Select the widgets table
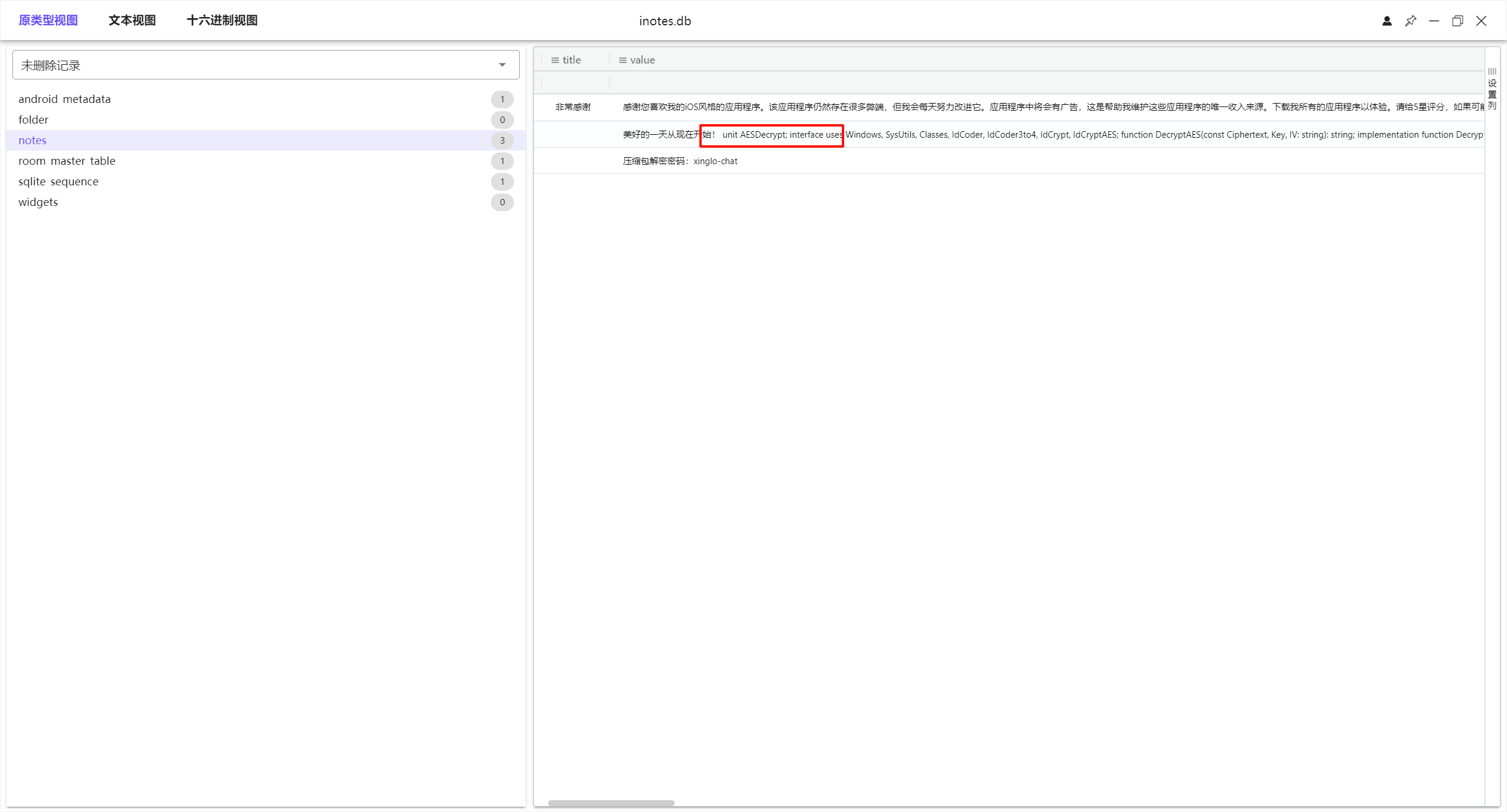1507x812 pixels. tap(38, 202)
